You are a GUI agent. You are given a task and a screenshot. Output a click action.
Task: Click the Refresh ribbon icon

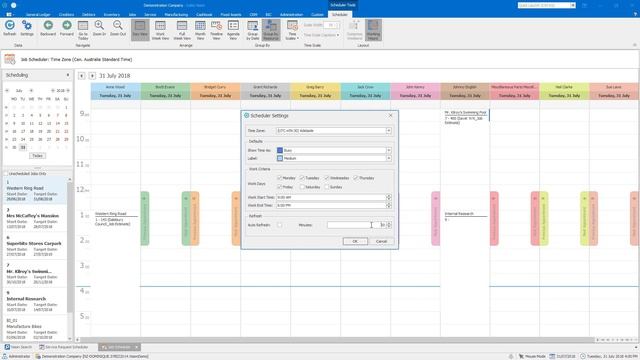click(x=10, y=29)
